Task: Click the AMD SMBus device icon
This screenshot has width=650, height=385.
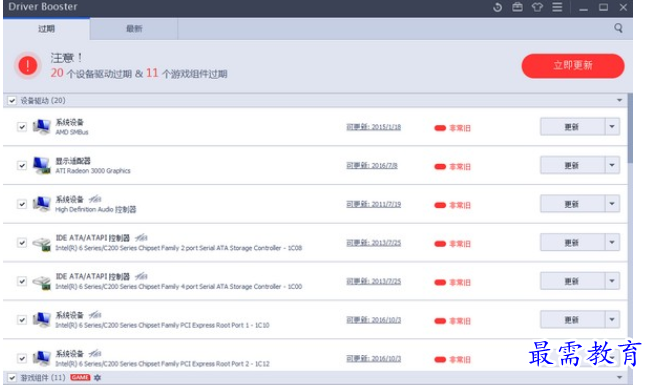Action: (x=41, y=126)
